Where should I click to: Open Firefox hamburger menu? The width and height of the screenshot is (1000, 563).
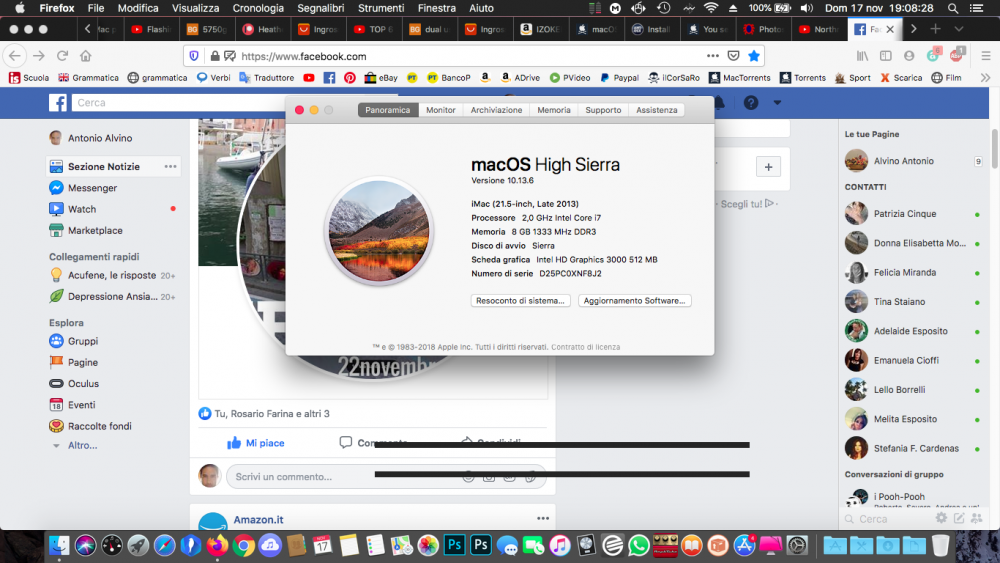(x=985, y=56)
